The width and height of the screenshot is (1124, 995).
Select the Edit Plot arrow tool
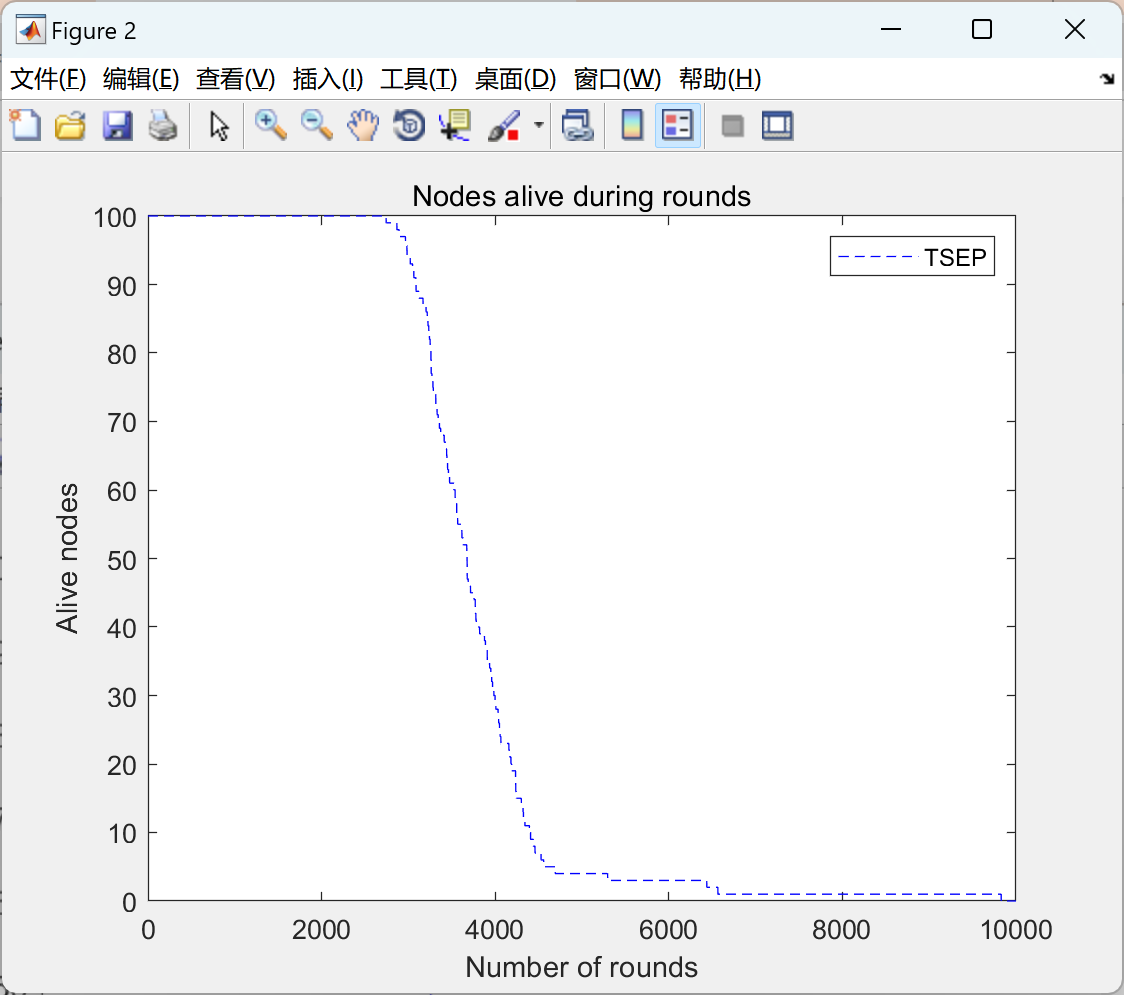[x=219, y=125]
